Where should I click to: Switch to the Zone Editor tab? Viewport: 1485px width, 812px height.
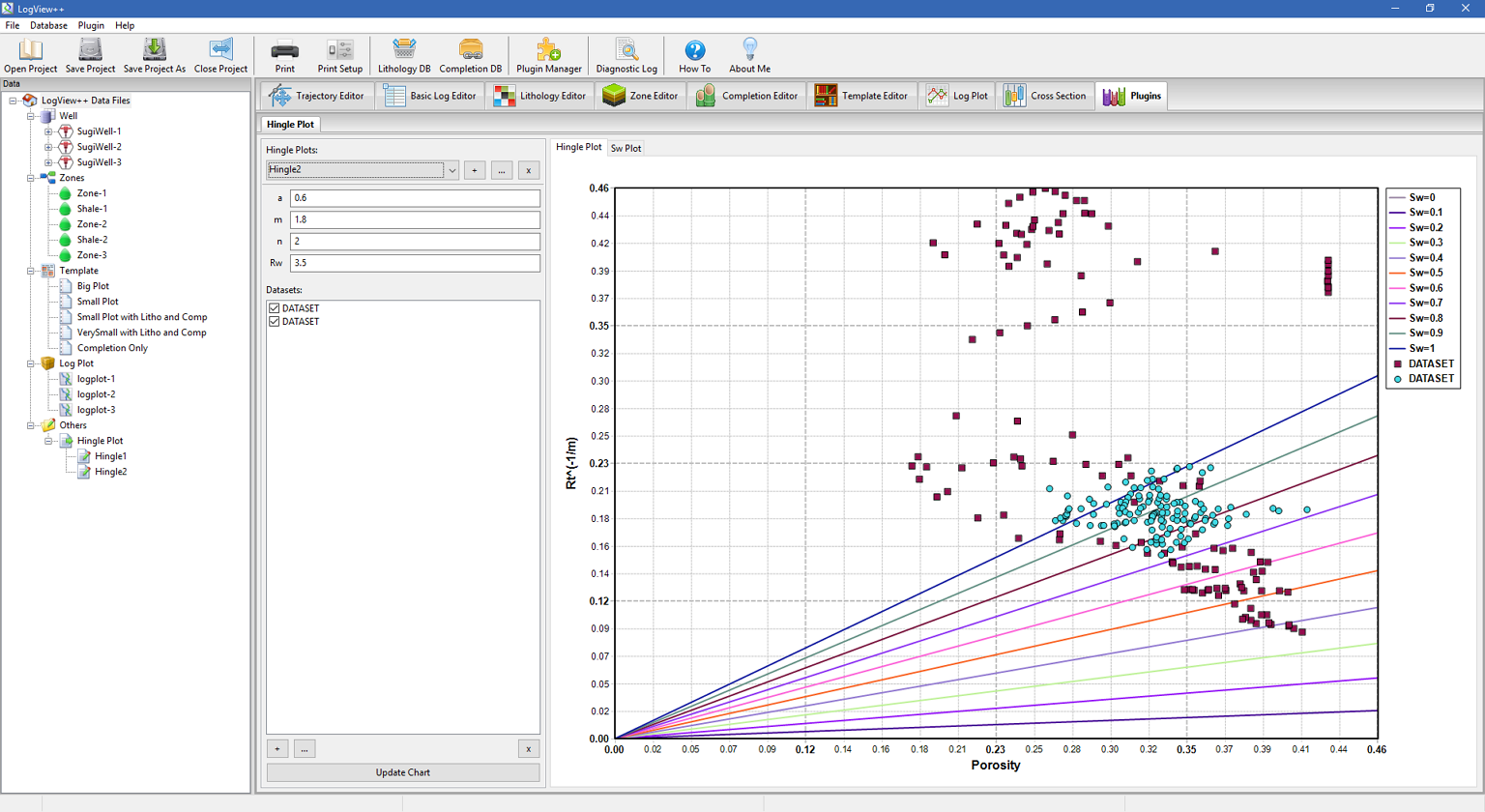point(642,96)
